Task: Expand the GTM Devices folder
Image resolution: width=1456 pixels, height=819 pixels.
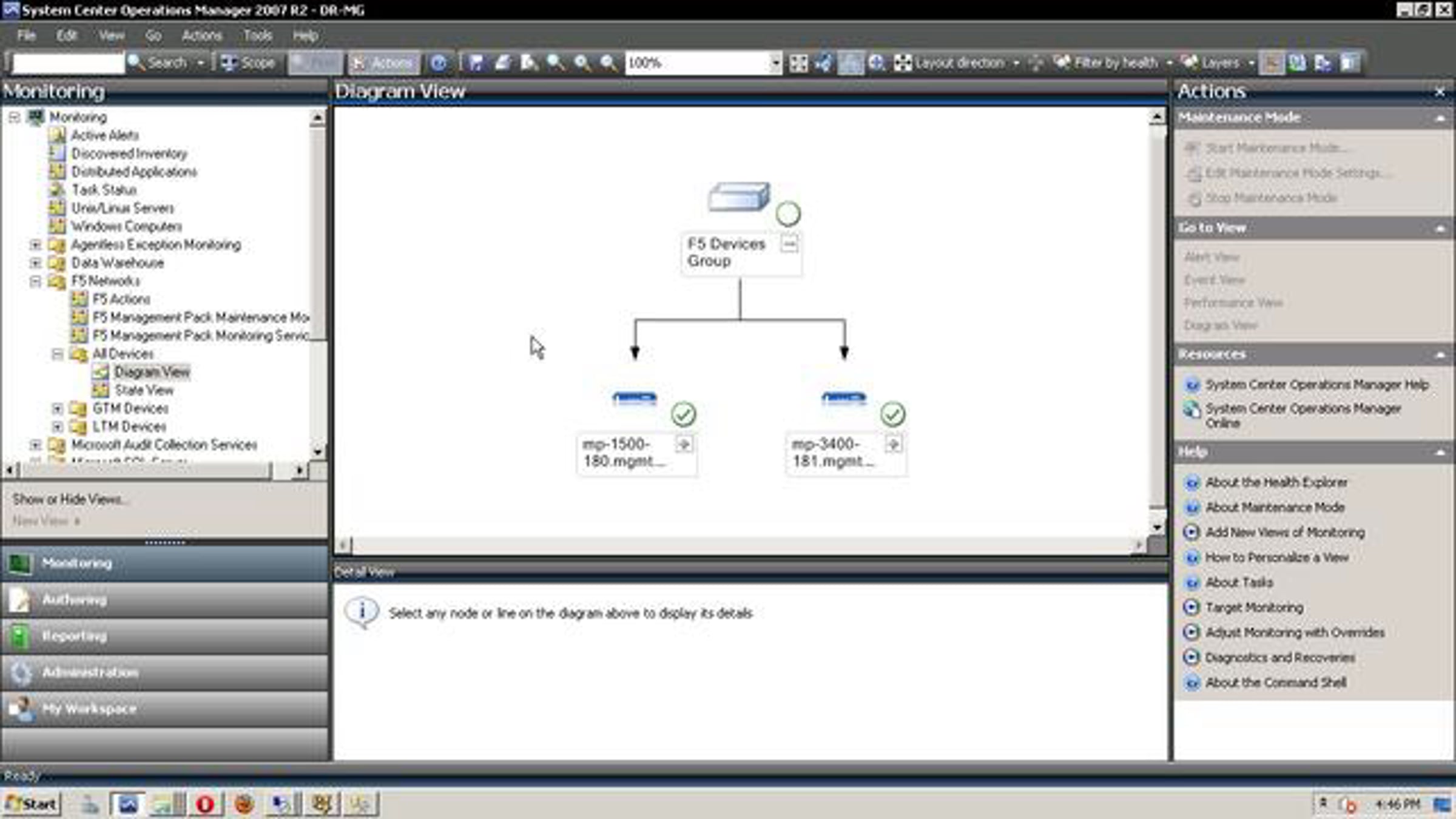Action: click(58, 409)
